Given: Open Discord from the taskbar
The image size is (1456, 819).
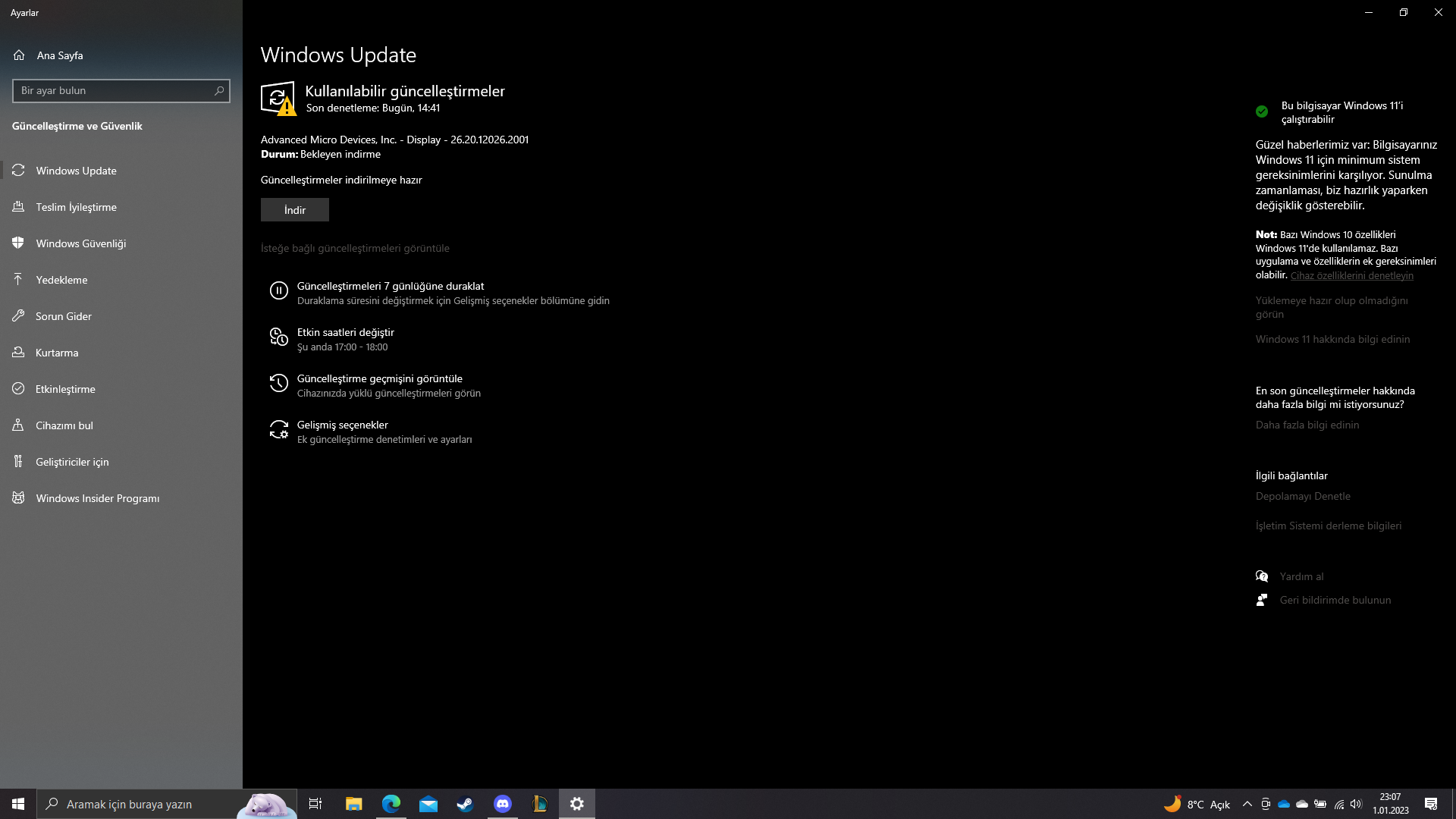Looking at the screenshot, I should (x=502, y=804).
